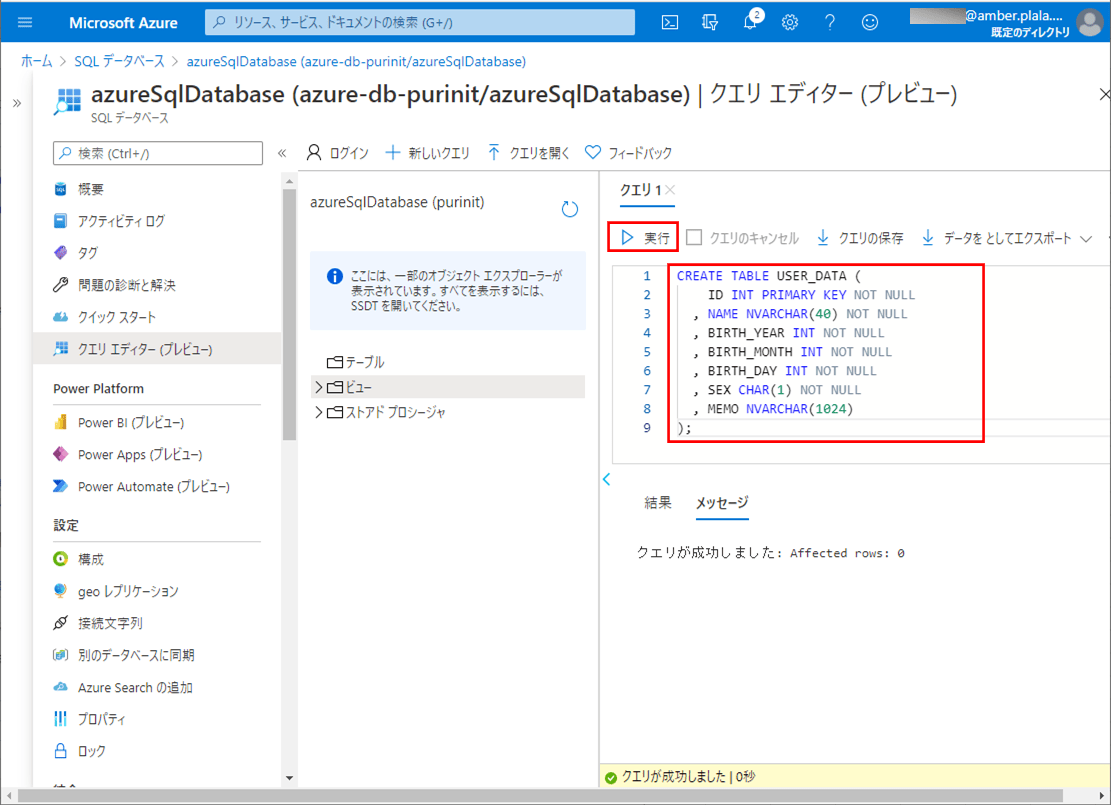Click the MEMO NVARCHAR(1024) line

[772, 409]
